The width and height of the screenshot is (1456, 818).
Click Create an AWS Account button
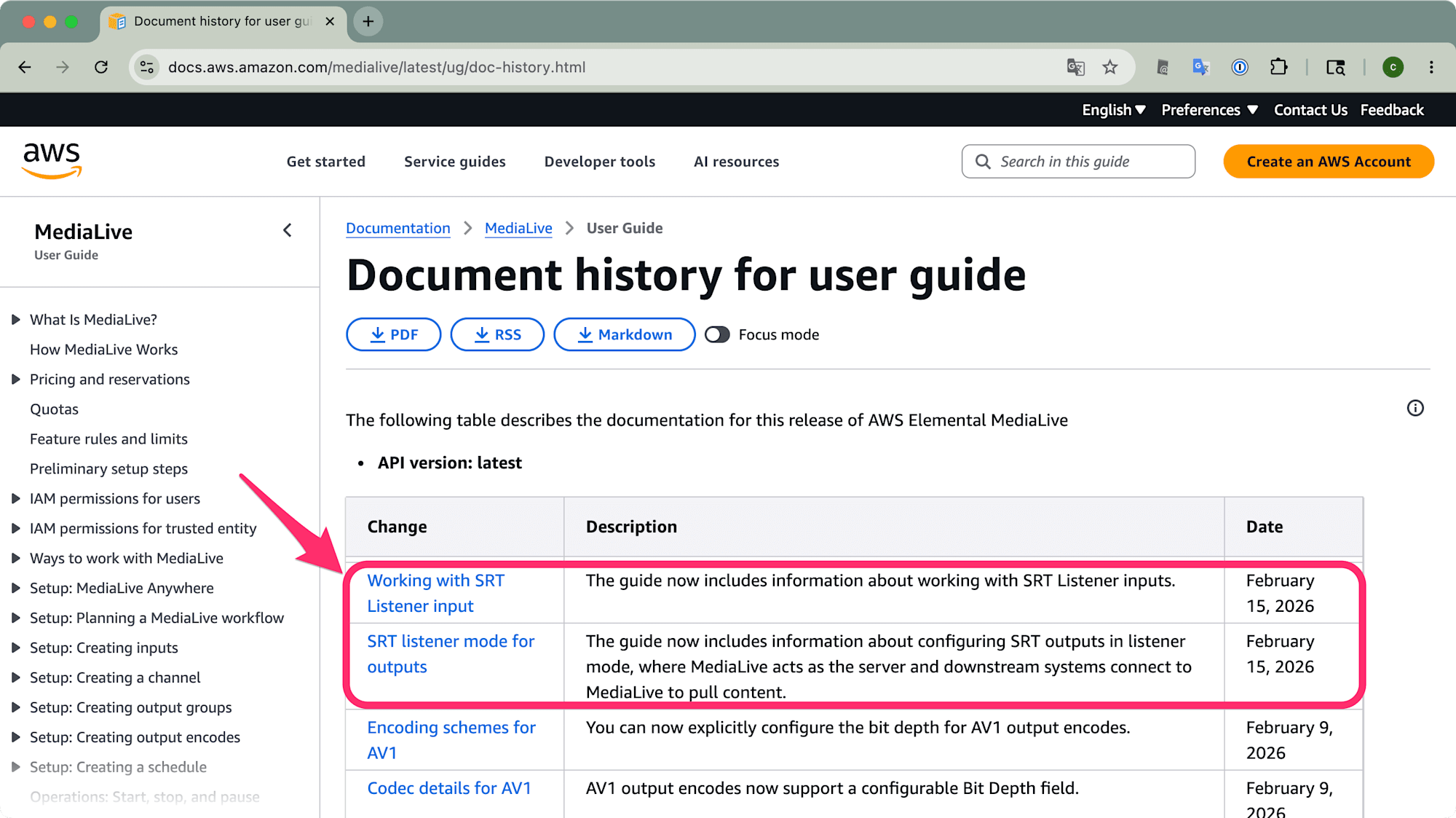tap(1329, 162)
